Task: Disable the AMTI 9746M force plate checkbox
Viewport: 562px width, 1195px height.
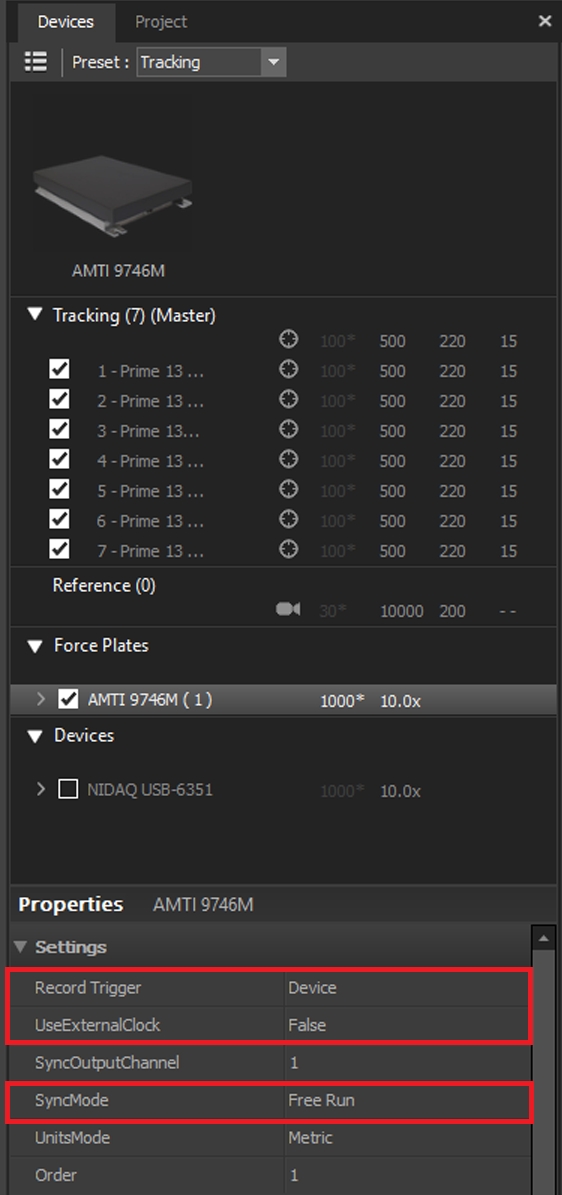Action: pos(69,699)
